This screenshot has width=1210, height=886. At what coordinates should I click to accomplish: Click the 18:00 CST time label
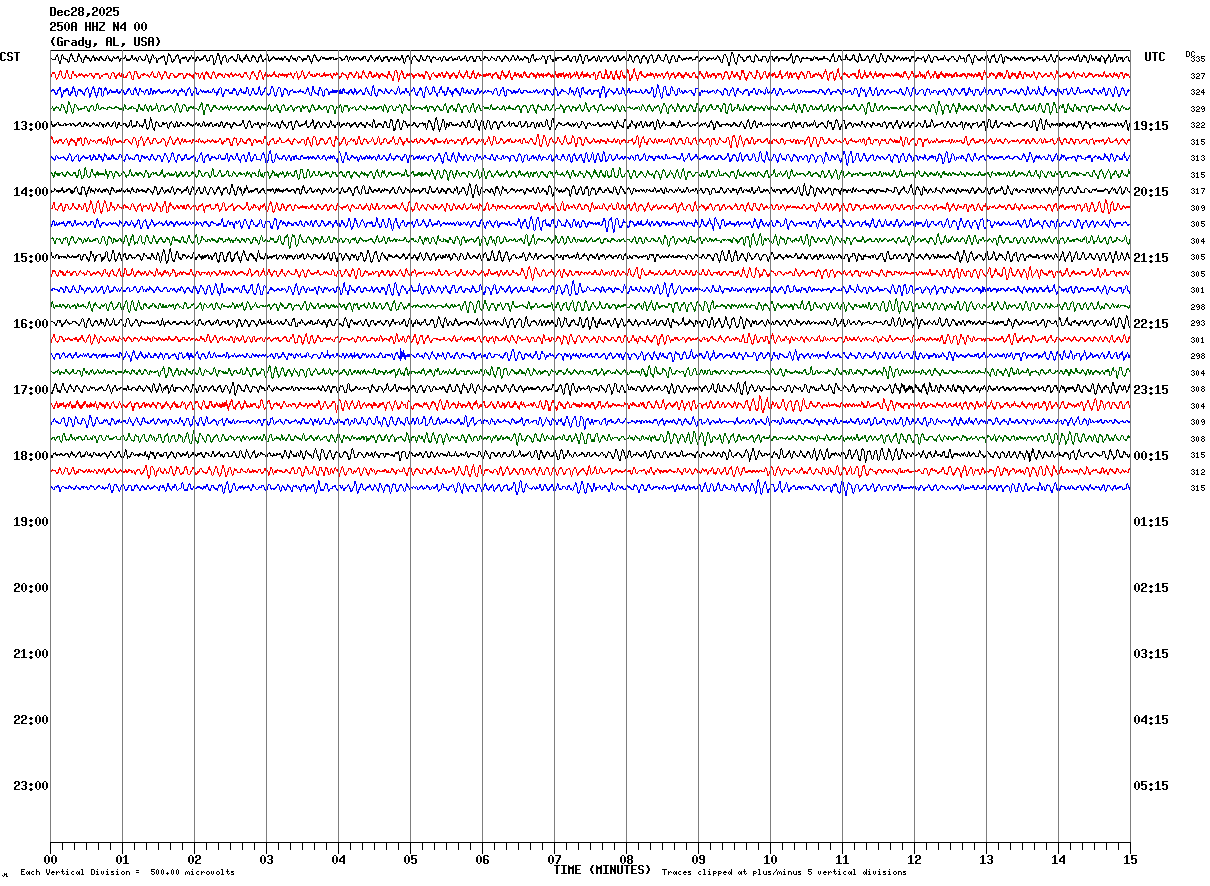pos(31,456)
